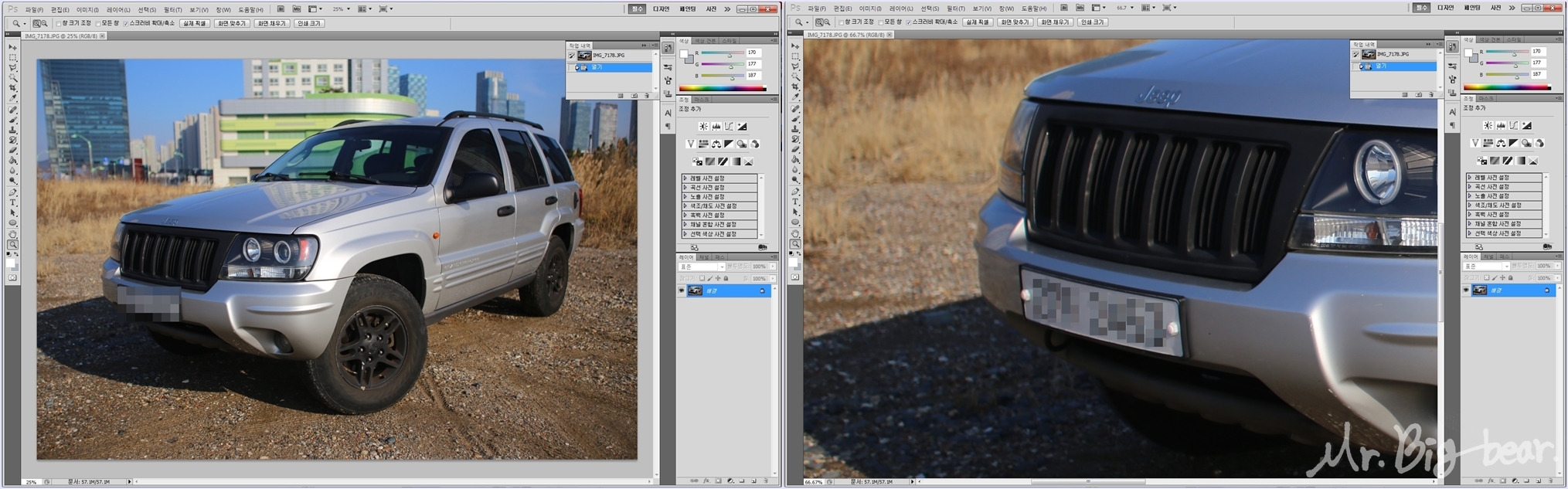Screen dimensions: 1568x489
Task: Expand '곡선 사전 설정' in left window
Action: point(685,188)
